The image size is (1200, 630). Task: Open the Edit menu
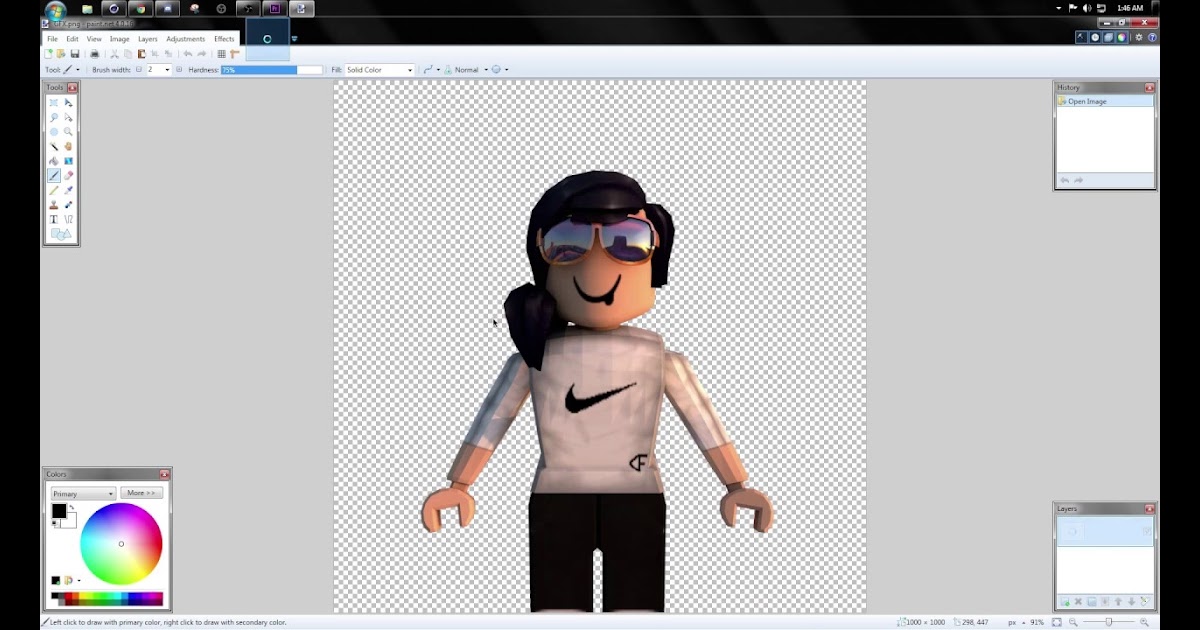point(72,39)
